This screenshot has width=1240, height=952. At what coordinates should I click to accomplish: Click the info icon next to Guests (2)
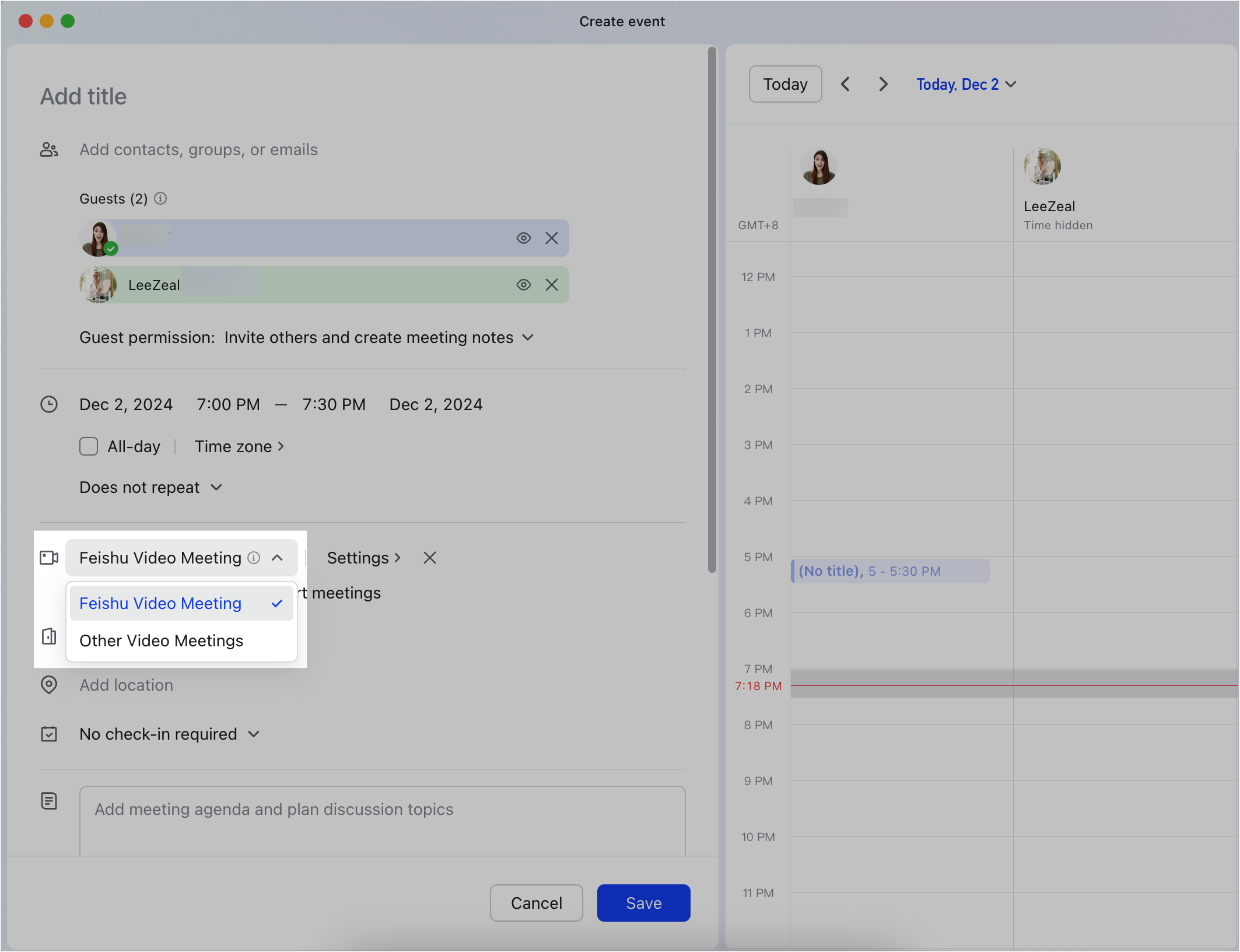[161, 198]
